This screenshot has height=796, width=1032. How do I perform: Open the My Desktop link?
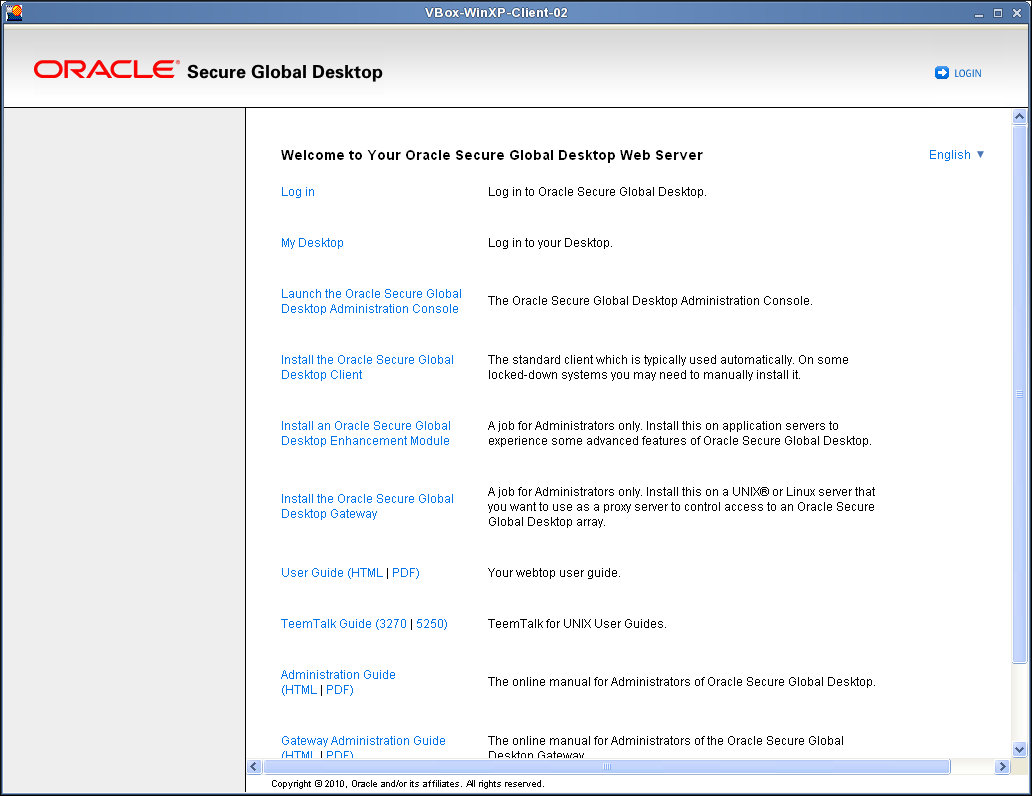(x=312, y=243)
